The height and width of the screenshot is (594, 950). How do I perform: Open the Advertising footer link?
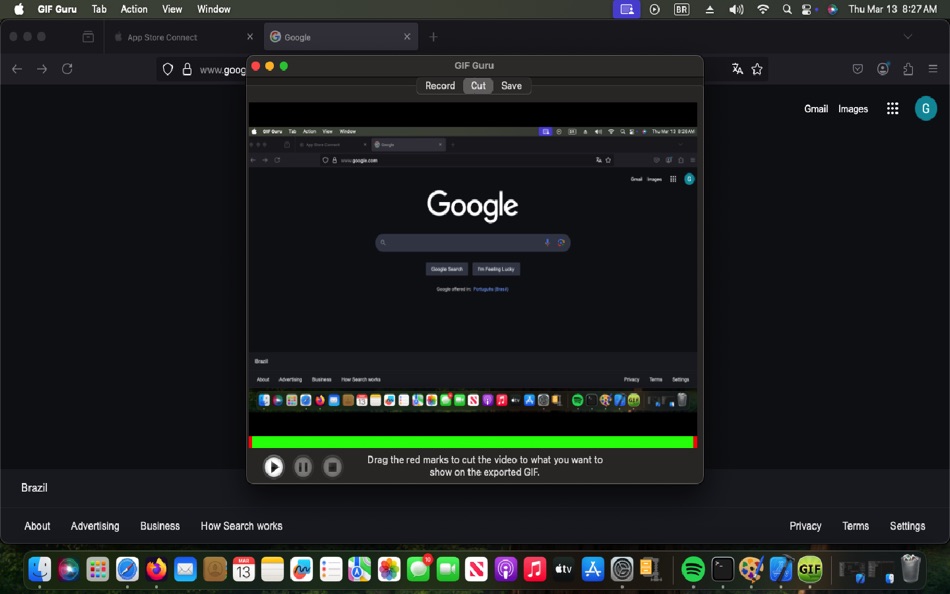pyautogui.click(x=95, y=526)
